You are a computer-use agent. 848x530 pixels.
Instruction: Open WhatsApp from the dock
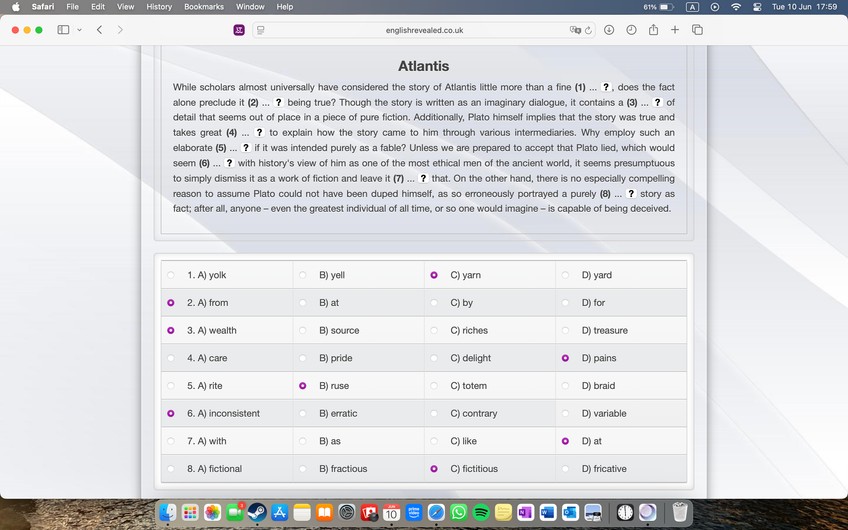click(458, 512)
